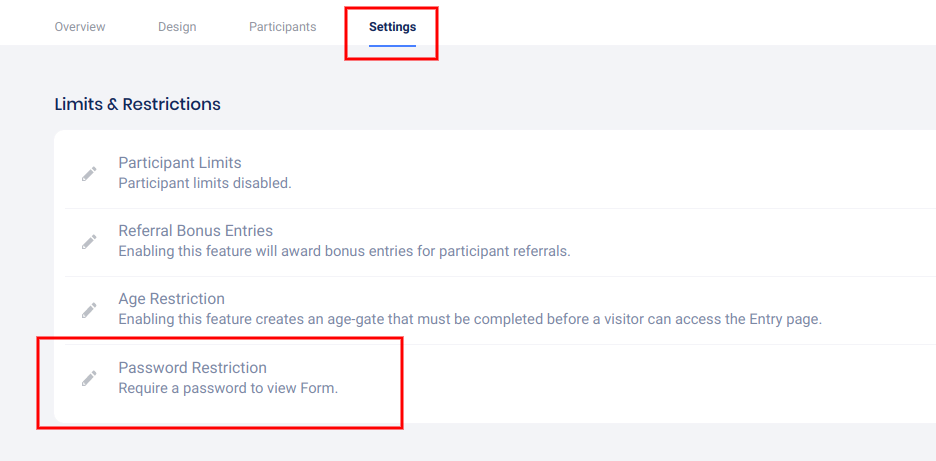Click the referral bonus entries description text

[x=344, y=251]
